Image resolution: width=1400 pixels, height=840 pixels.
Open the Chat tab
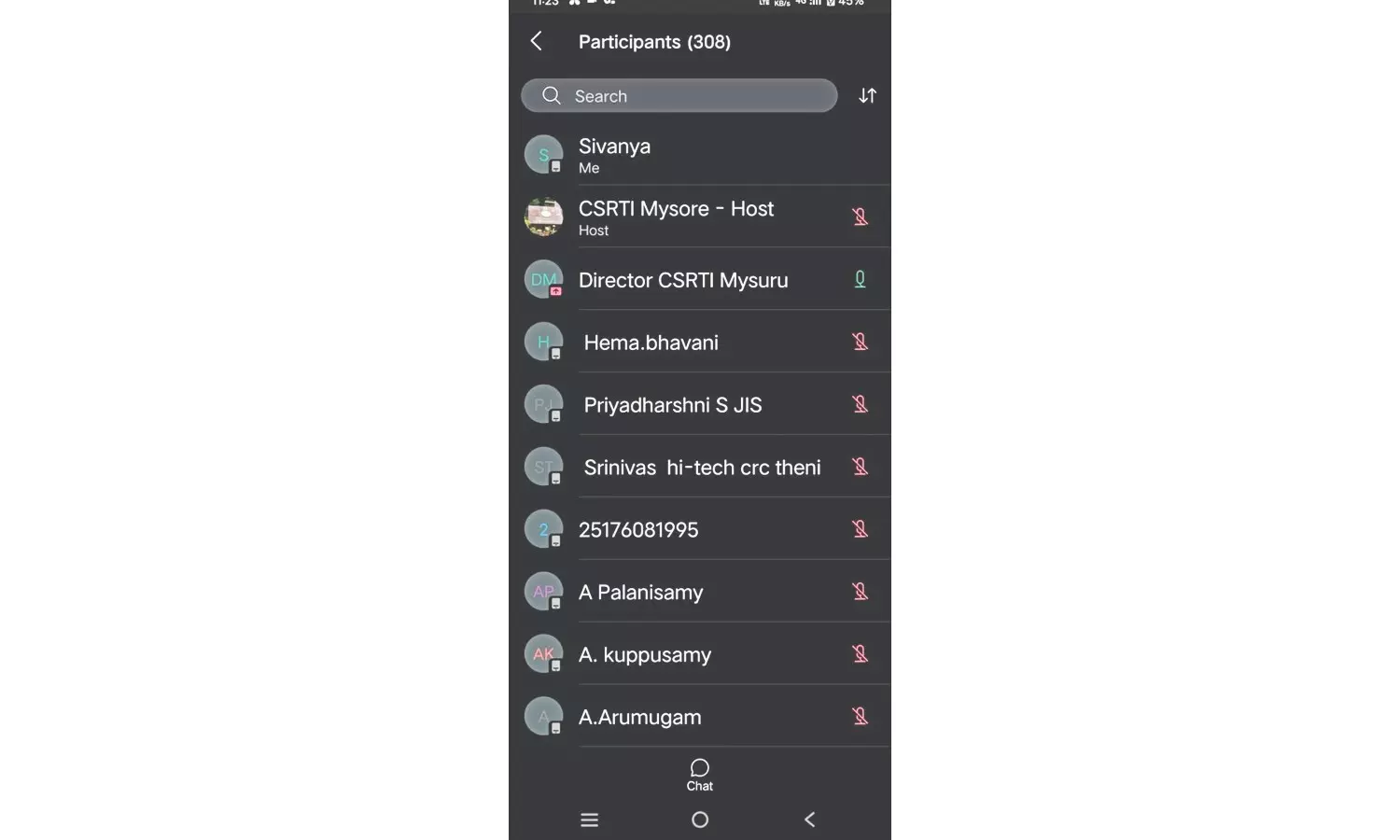click(x=700, y=774)
